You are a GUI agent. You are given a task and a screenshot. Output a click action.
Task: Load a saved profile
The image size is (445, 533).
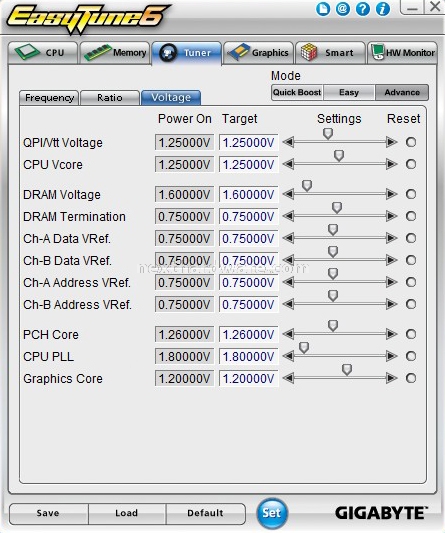pos(127,513)
